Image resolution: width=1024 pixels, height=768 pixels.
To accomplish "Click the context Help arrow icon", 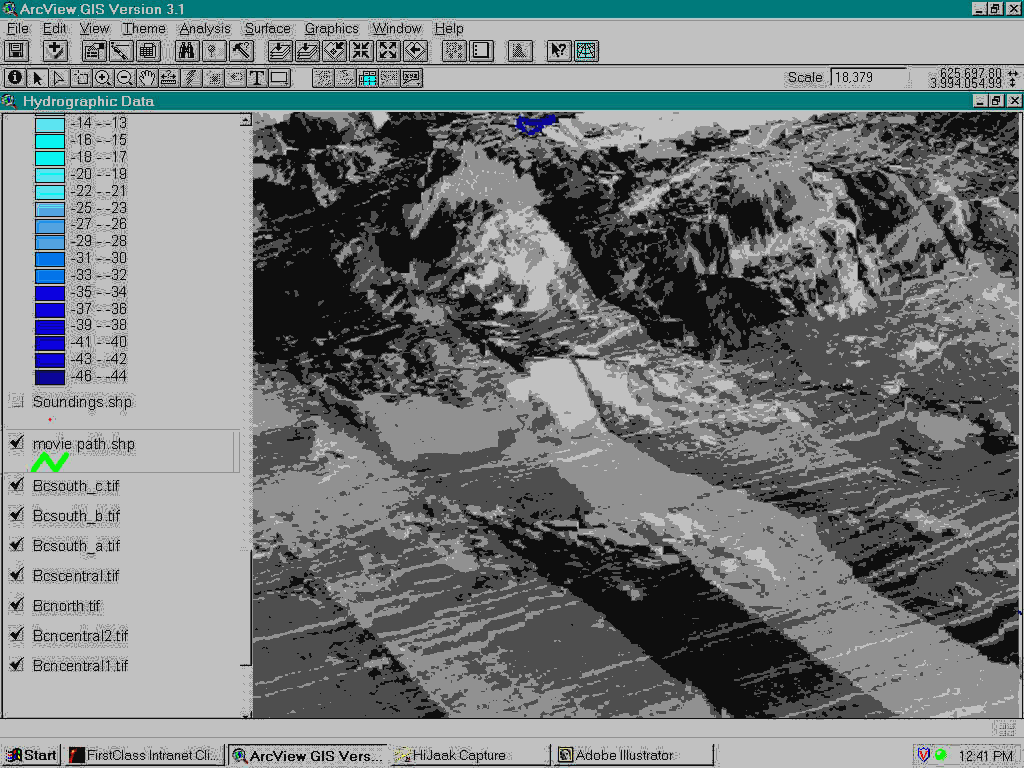I will [x=559, y=51].
